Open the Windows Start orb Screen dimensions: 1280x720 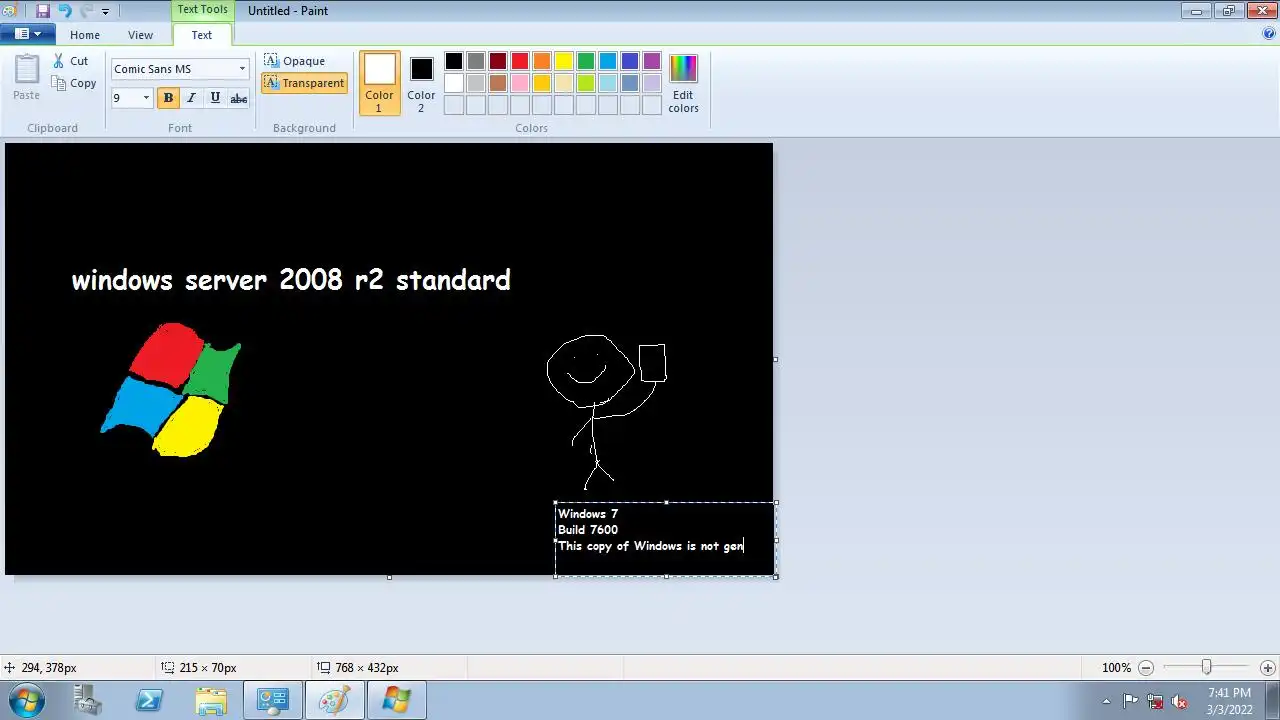click(x=26, y=700)
